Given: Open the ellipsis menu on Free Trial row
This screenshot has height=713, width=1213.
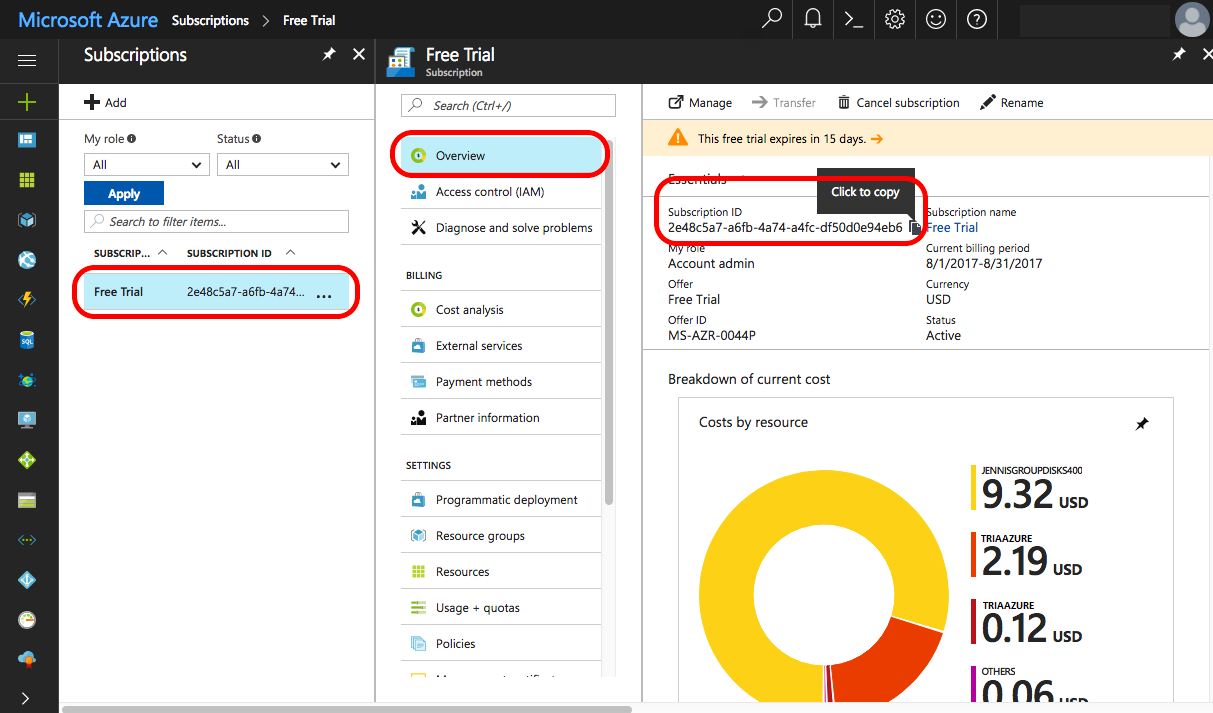Looking at the screenshot, I should point(324,294).
